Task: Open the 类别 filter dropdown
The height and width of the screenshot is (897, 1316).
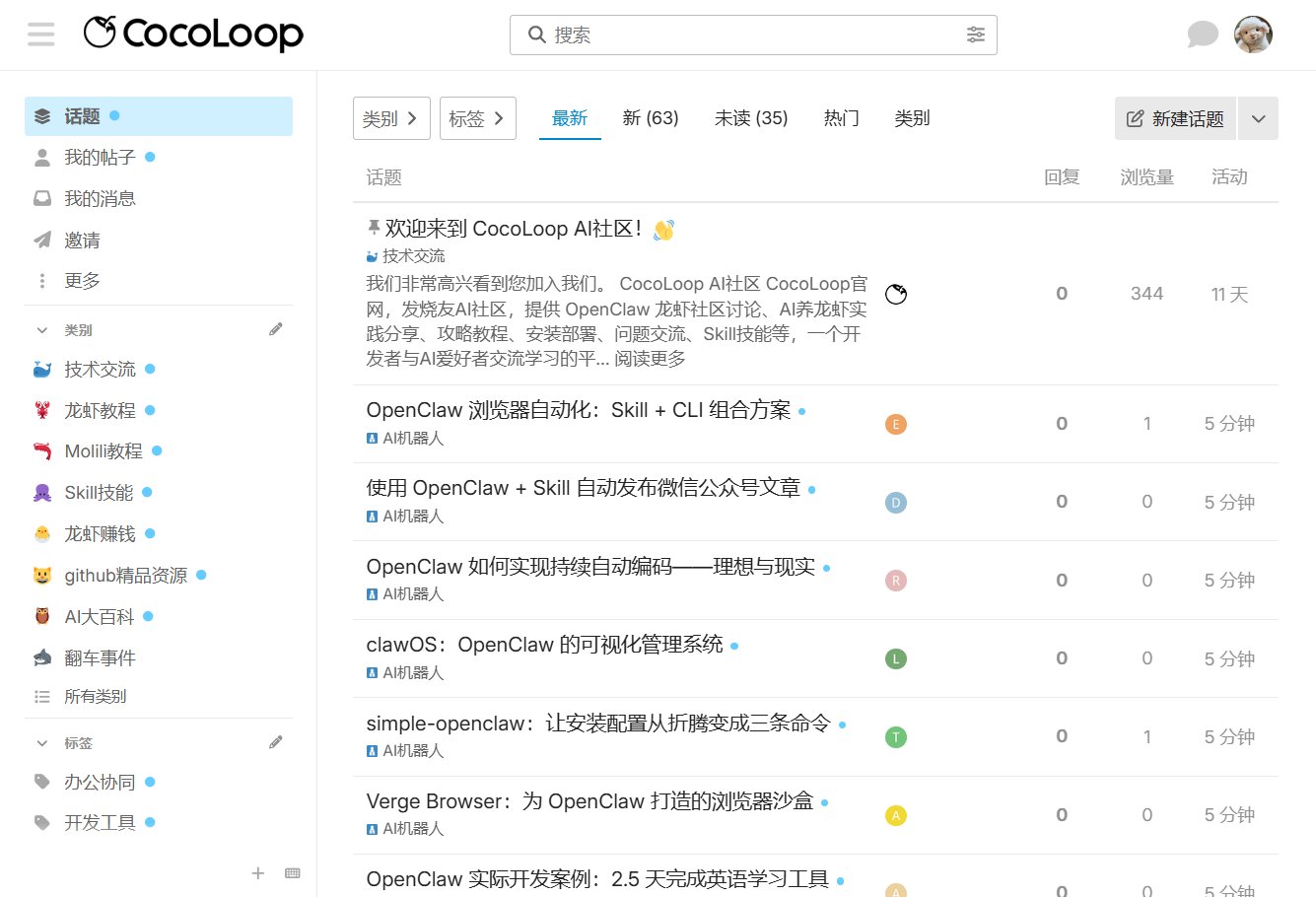Action: pyautogui.click(x=391, y=117)
